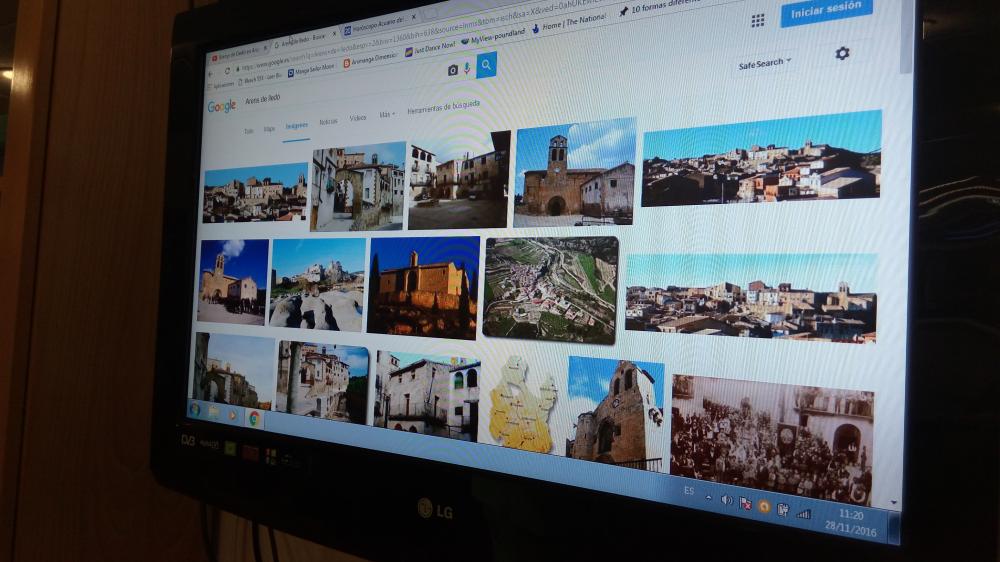Screen dimensions: 1000x562
Task: Click the network signal icon in tray
Action: (803, 513)
